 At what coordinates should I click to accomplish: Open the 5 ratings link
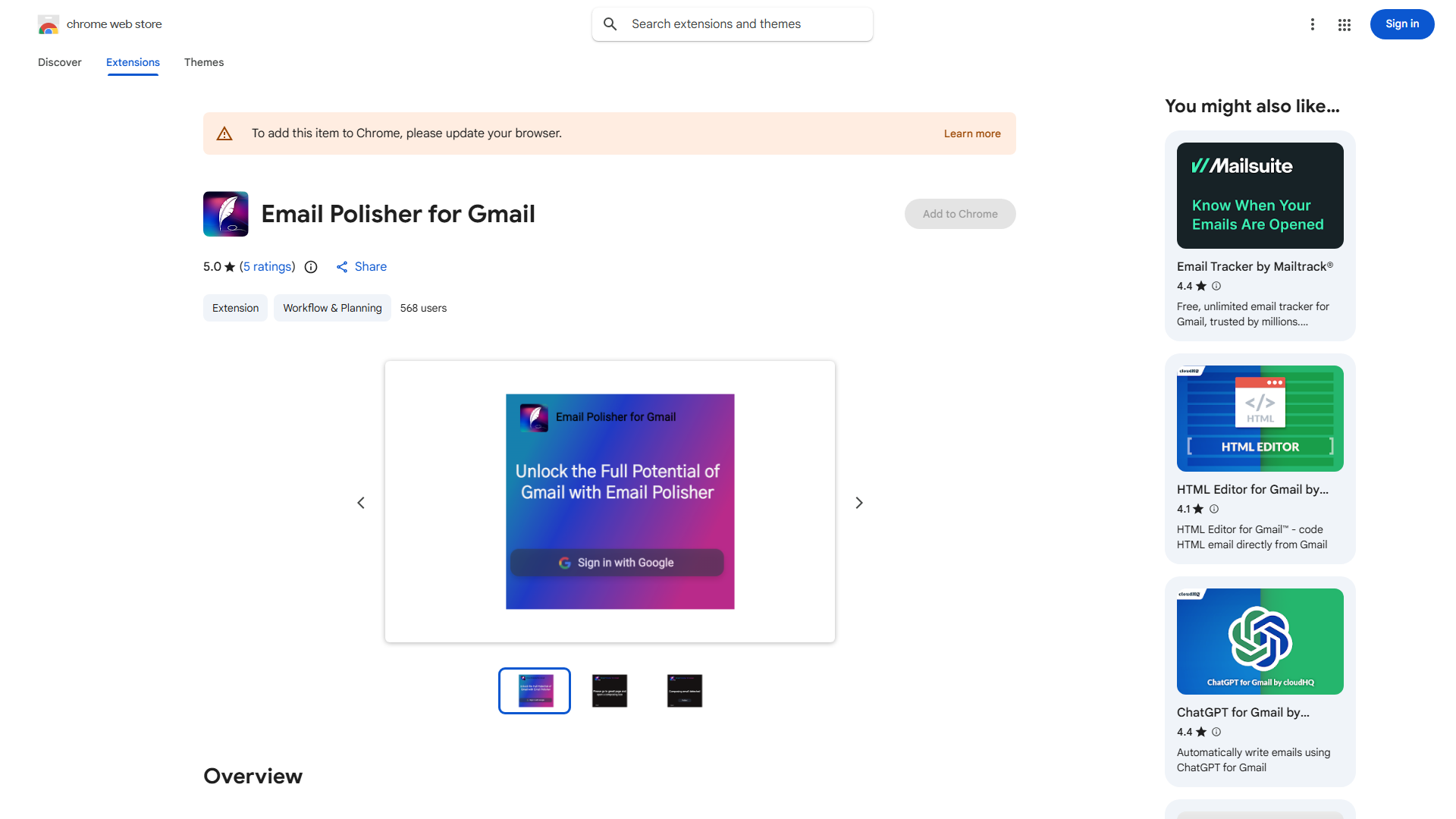(x=267, y=266)
